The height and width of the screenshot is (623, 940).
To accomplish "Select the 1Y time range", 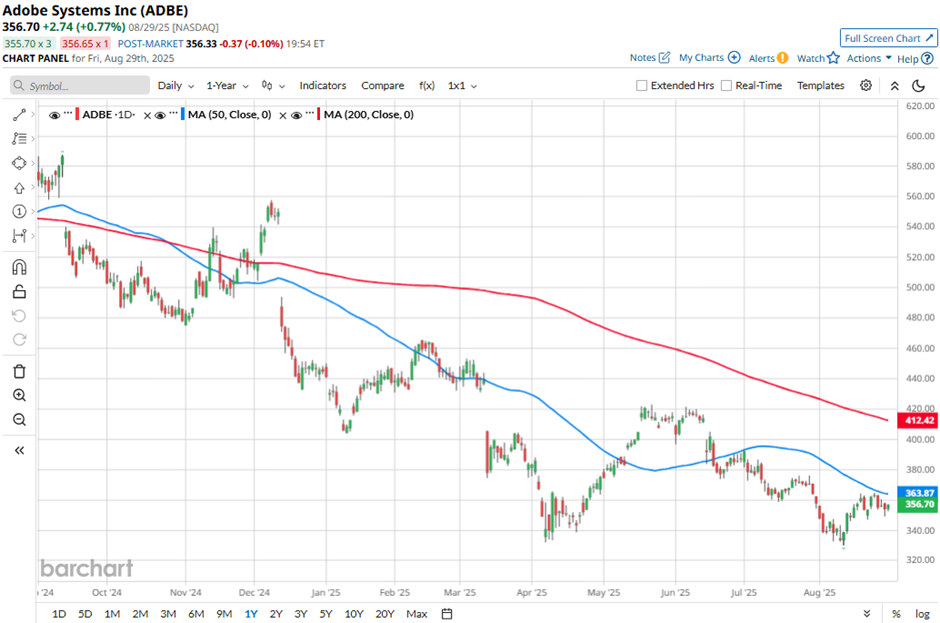I will coord(251,613).
